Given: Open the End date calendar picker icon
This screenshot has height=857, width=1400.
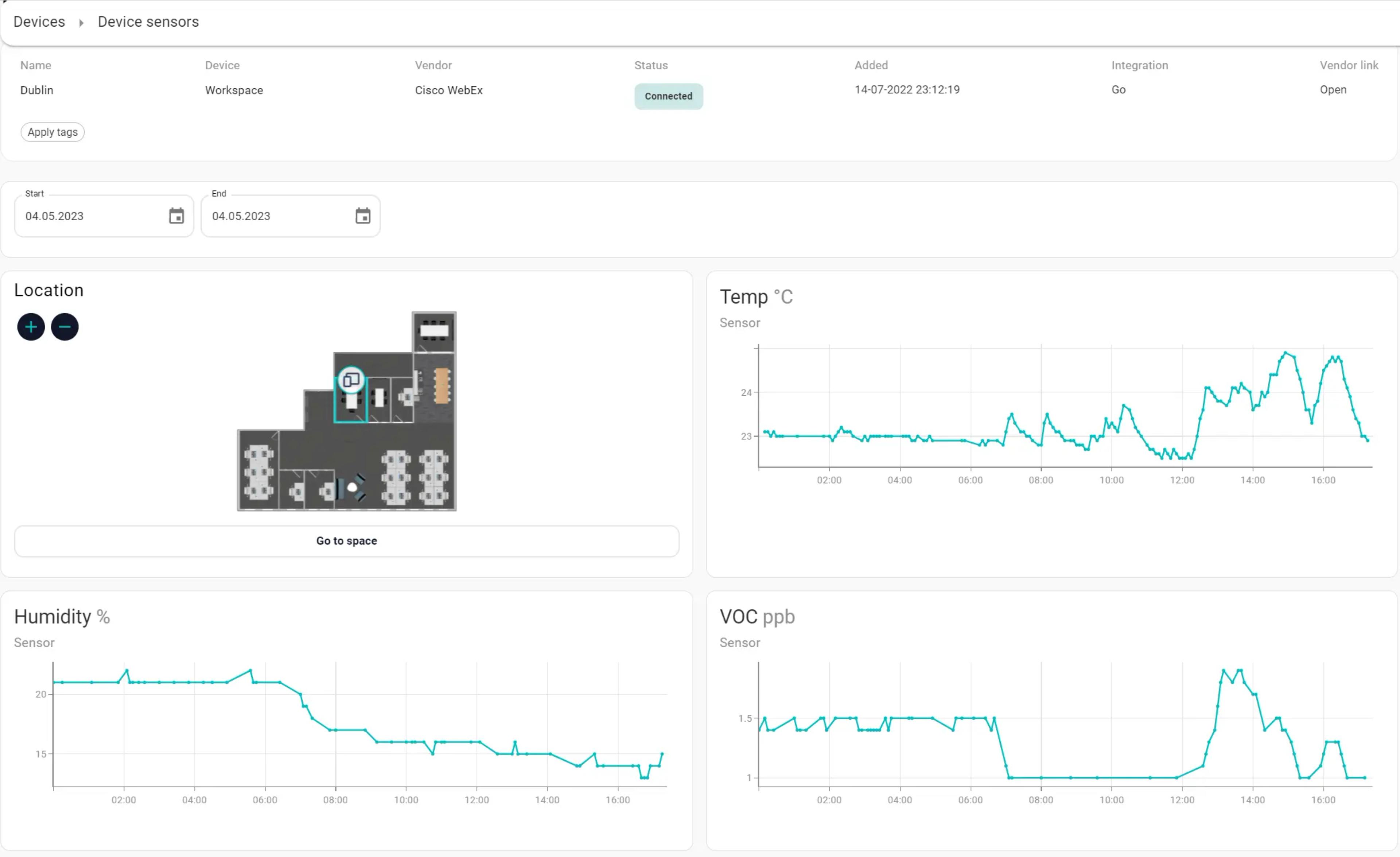Looking at the screenshot, I should pyautogui.click(x=362, y=216).
